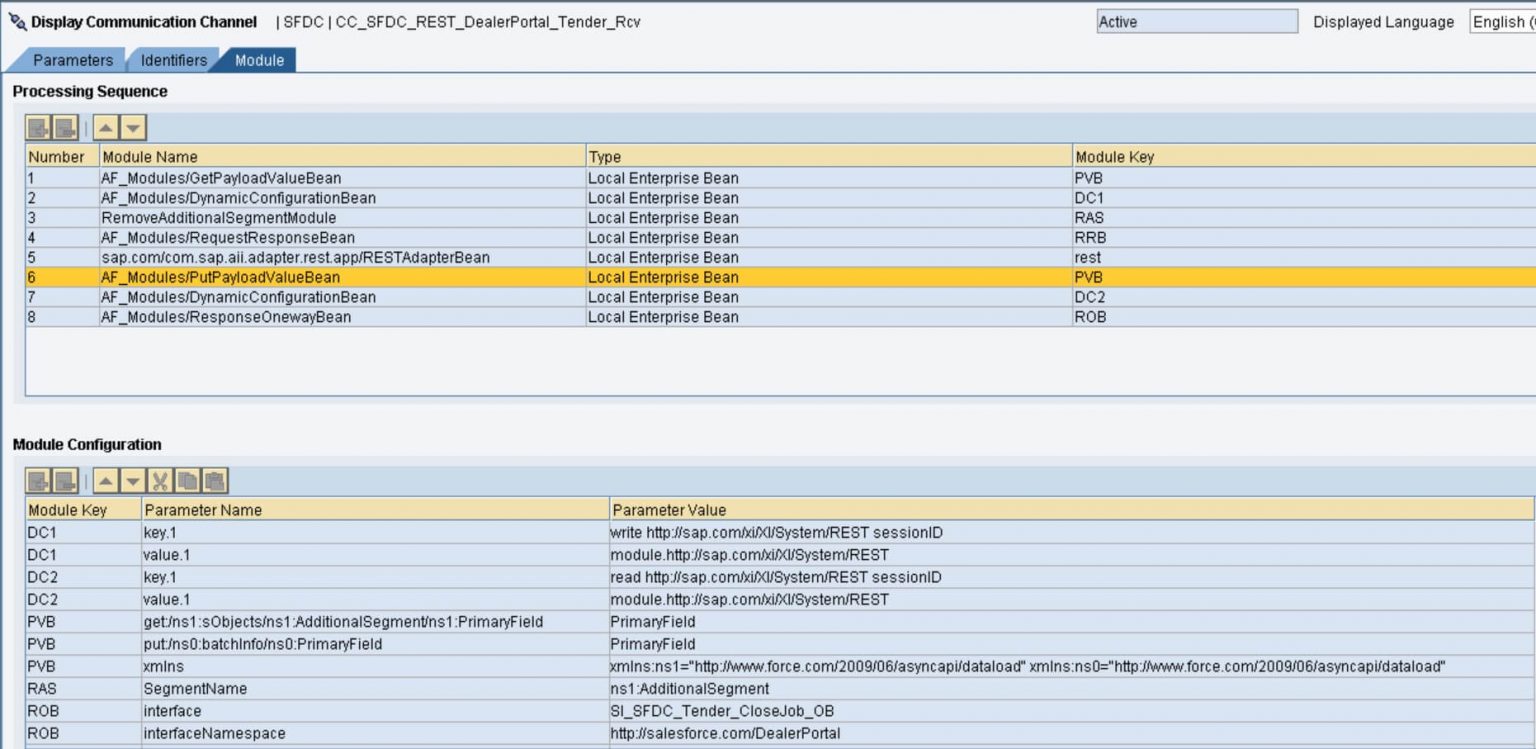Click the copy icon in Module Configuration

[187, 481]
